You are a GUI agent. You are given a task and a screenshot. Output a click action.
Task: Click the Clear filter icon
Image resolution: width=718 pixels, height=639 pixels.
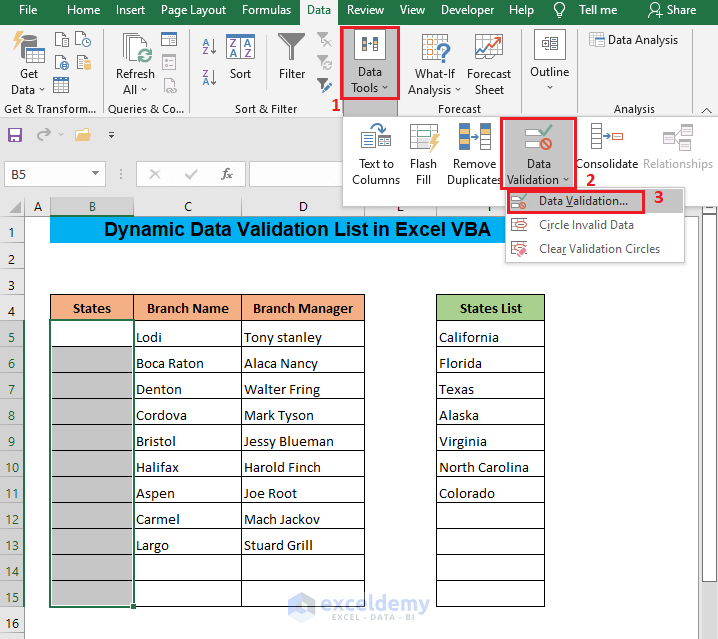click(324, 40)
